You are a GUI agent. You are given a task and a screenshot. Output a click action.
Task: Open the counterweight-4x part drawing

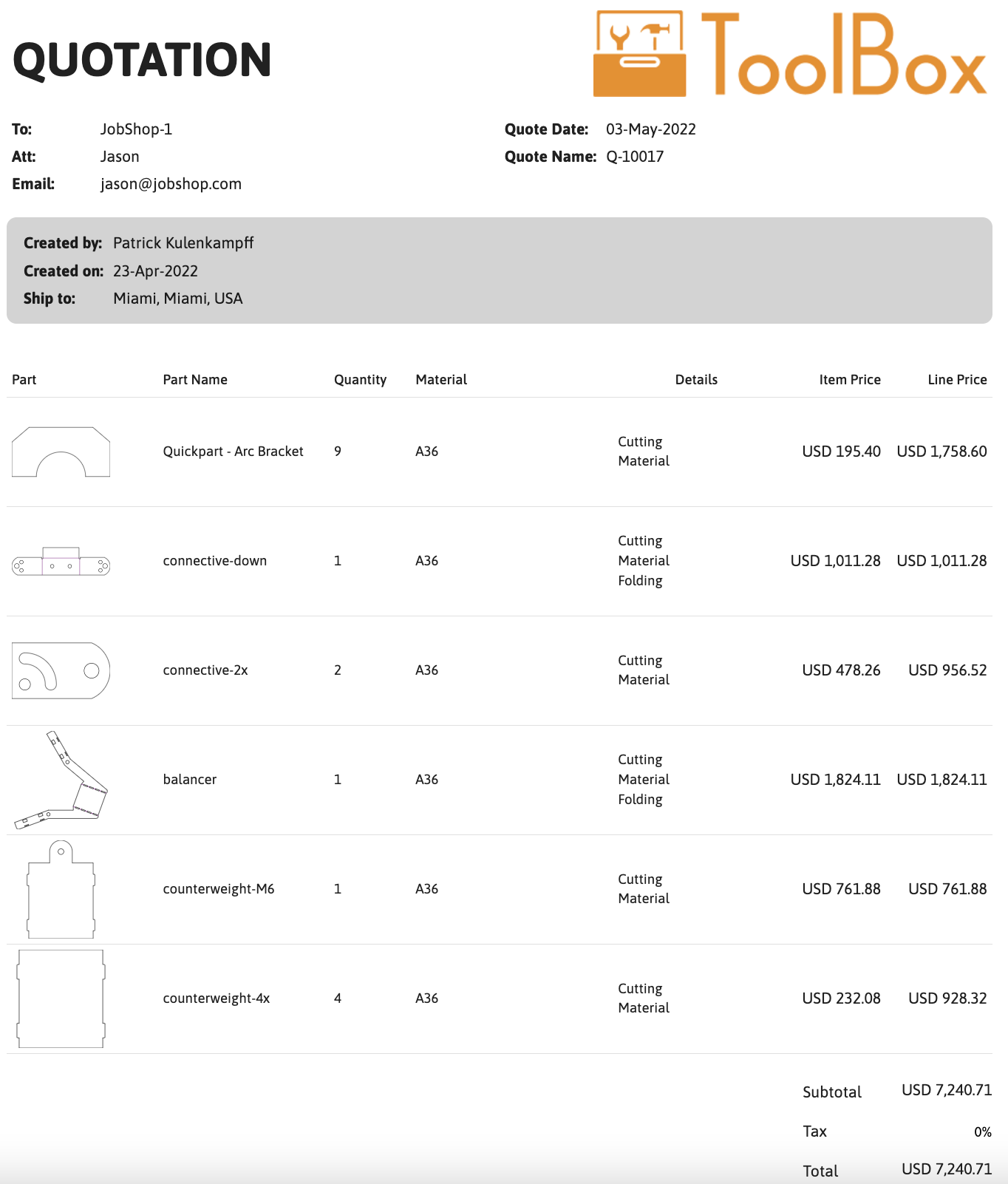[x=61, y=998]
